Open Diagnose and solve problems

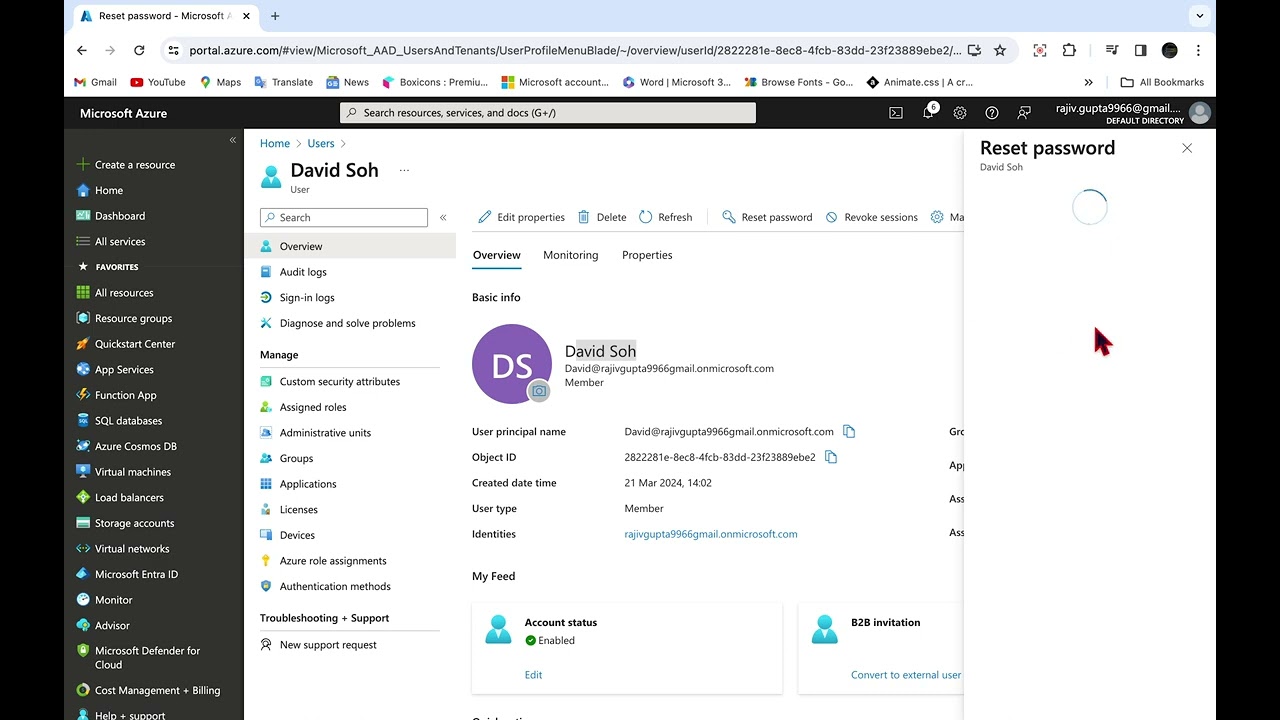pos(347,323)
